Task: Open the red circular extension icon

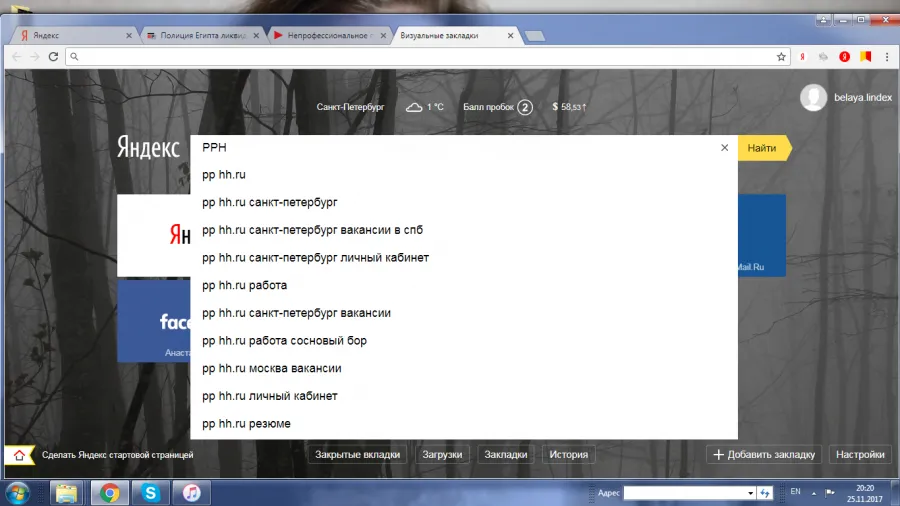Action: tap(844, 56)
